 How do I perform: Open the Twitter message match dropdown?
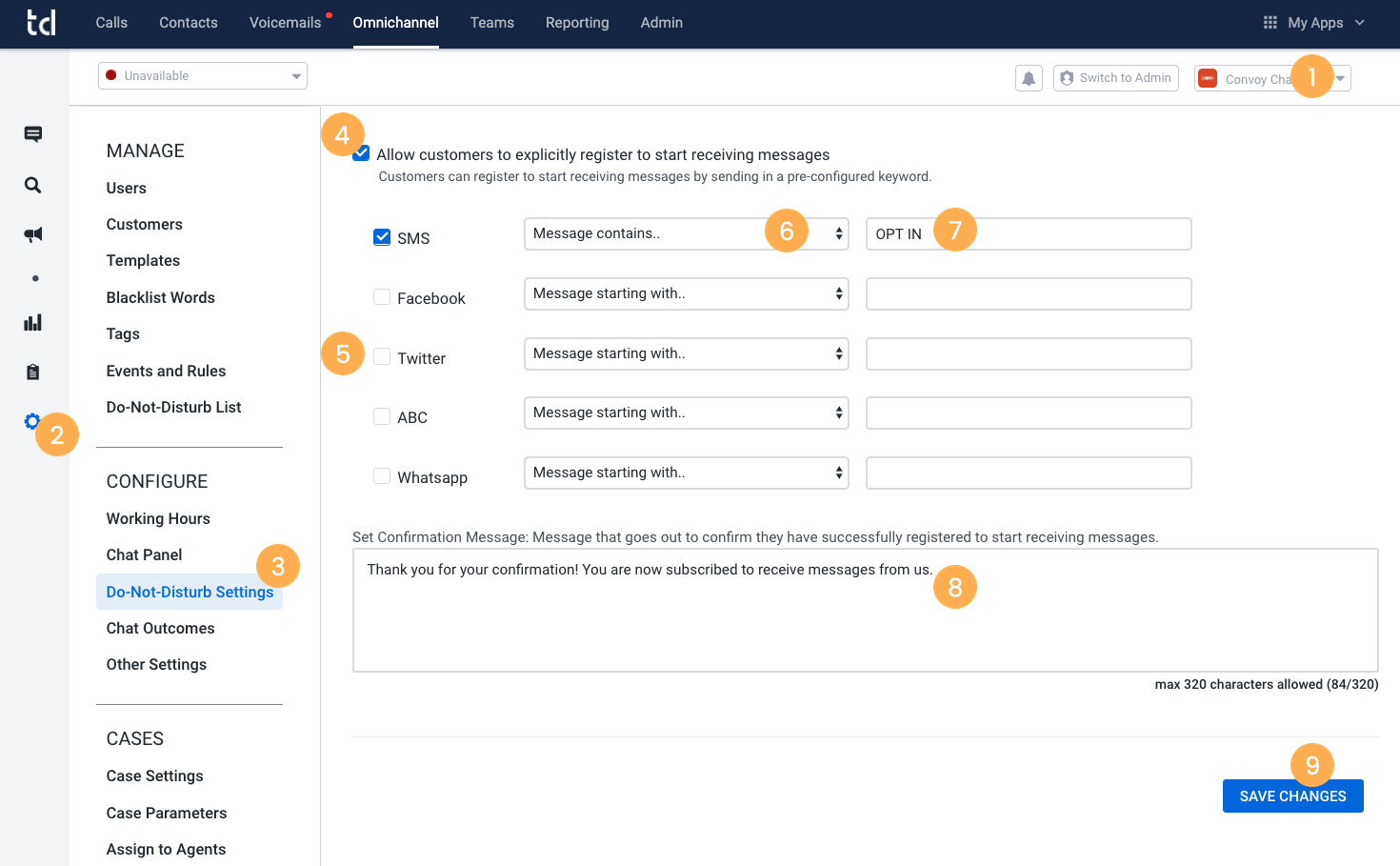pyautogui.click(x=687, y=353)
